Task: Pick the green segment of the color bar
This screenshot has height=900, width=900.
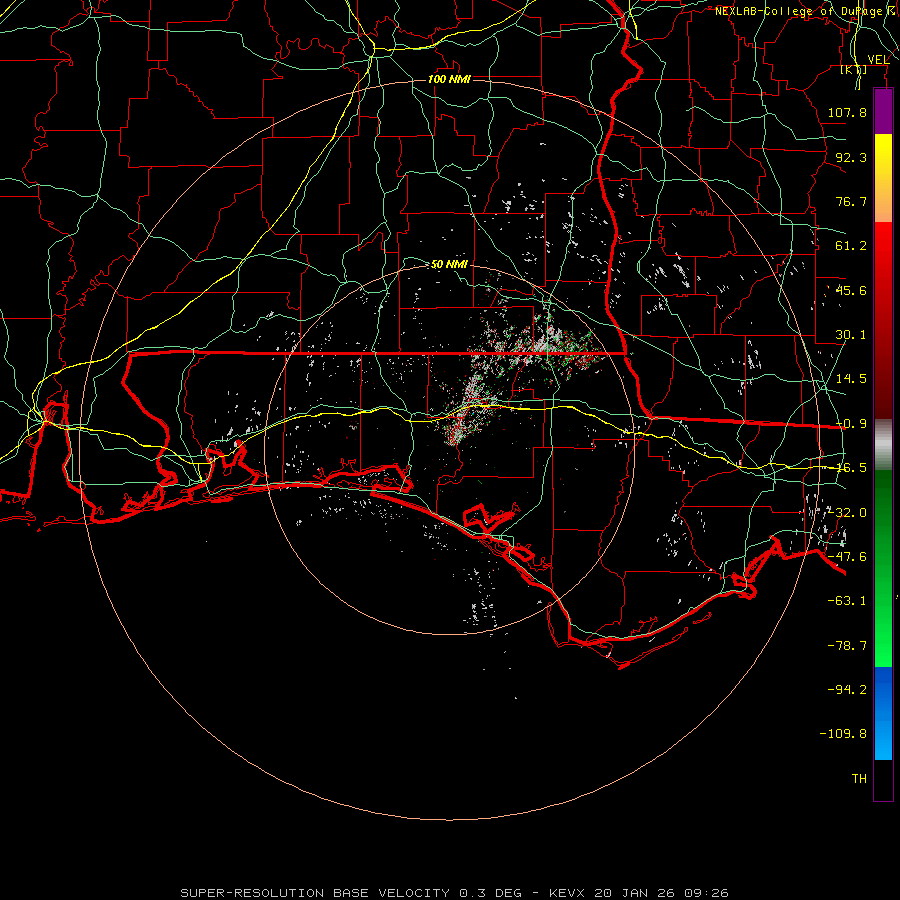Action: tap(883, 568)
